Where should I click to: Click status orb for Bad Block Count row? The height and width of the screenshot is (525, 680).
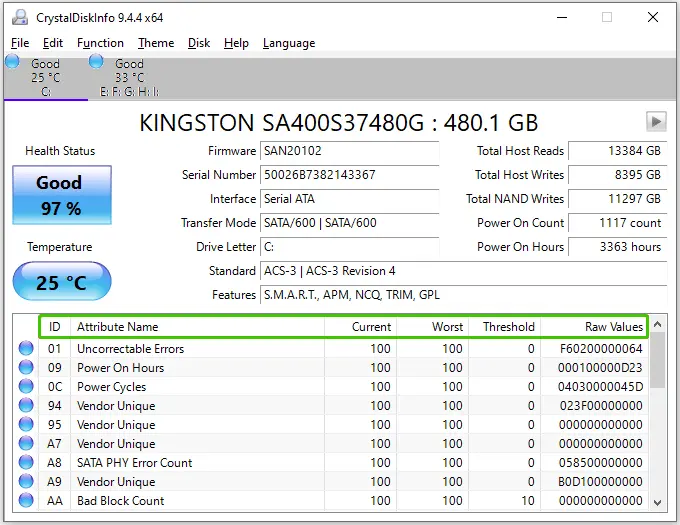coord(26,500)
